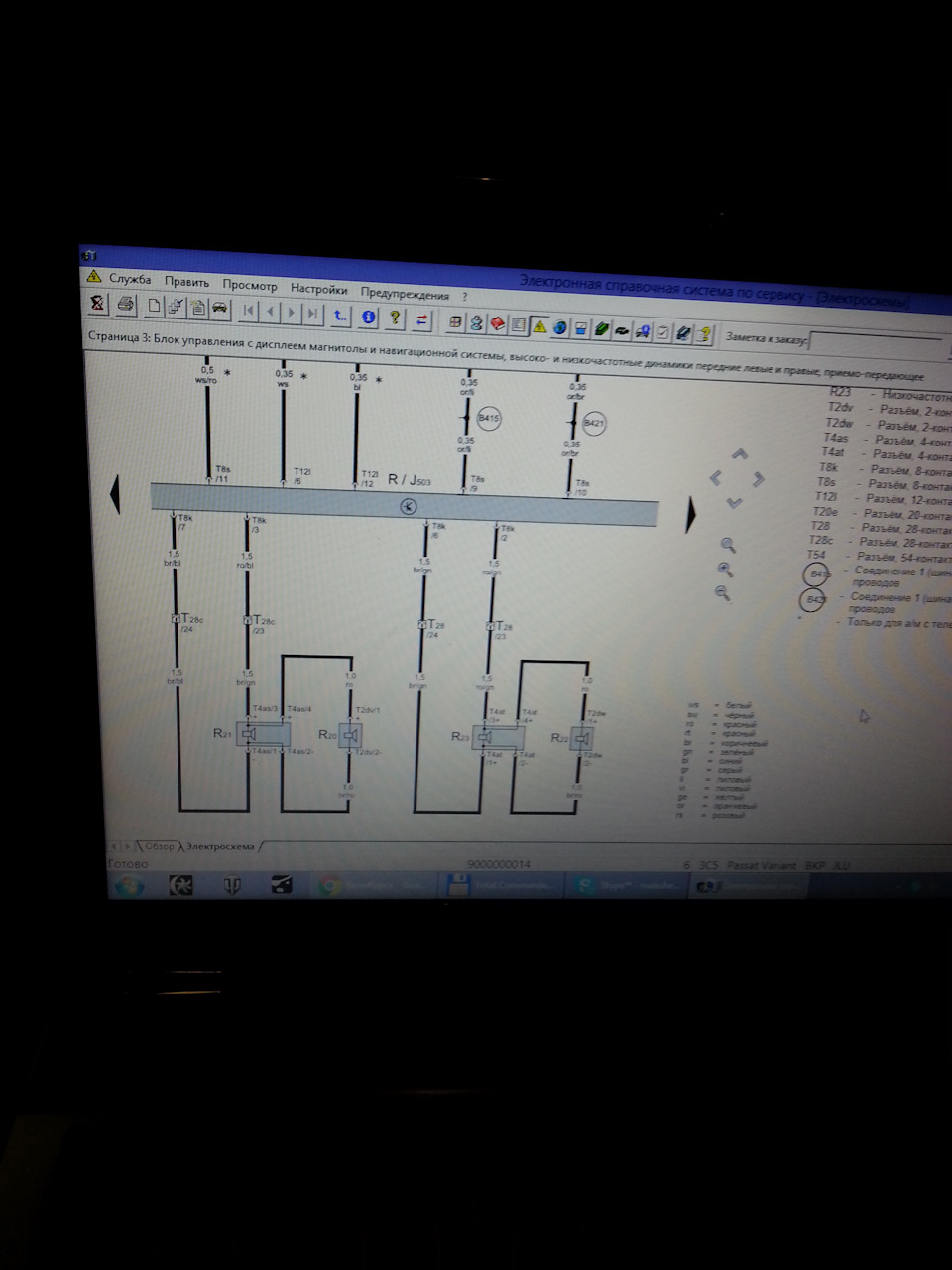Click the B415 connection circle in the diagram
This screenshot has width=952, height=1270.
tap(489, 419)
